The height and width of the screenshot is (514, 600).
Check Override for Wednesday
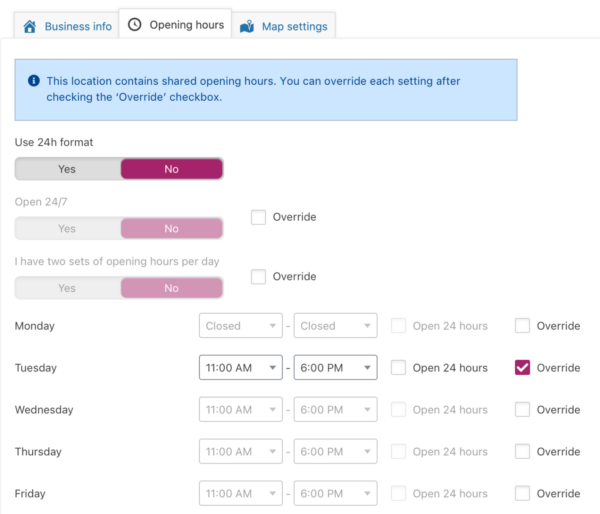click(523, 410)
